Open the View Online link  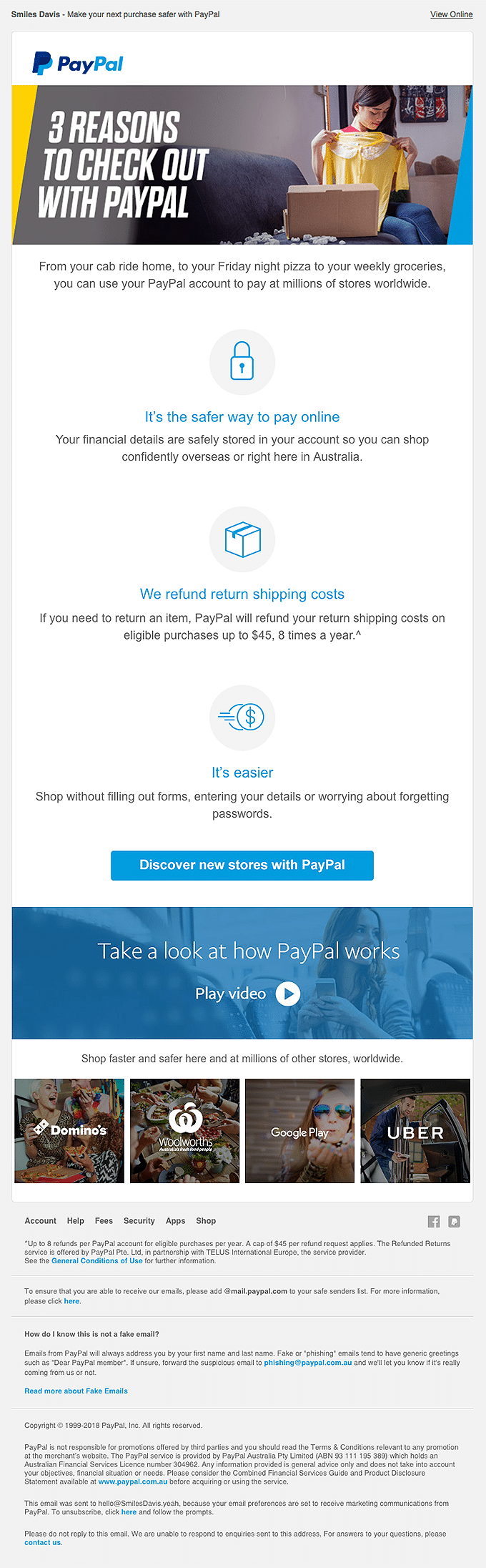pos(451,14)
